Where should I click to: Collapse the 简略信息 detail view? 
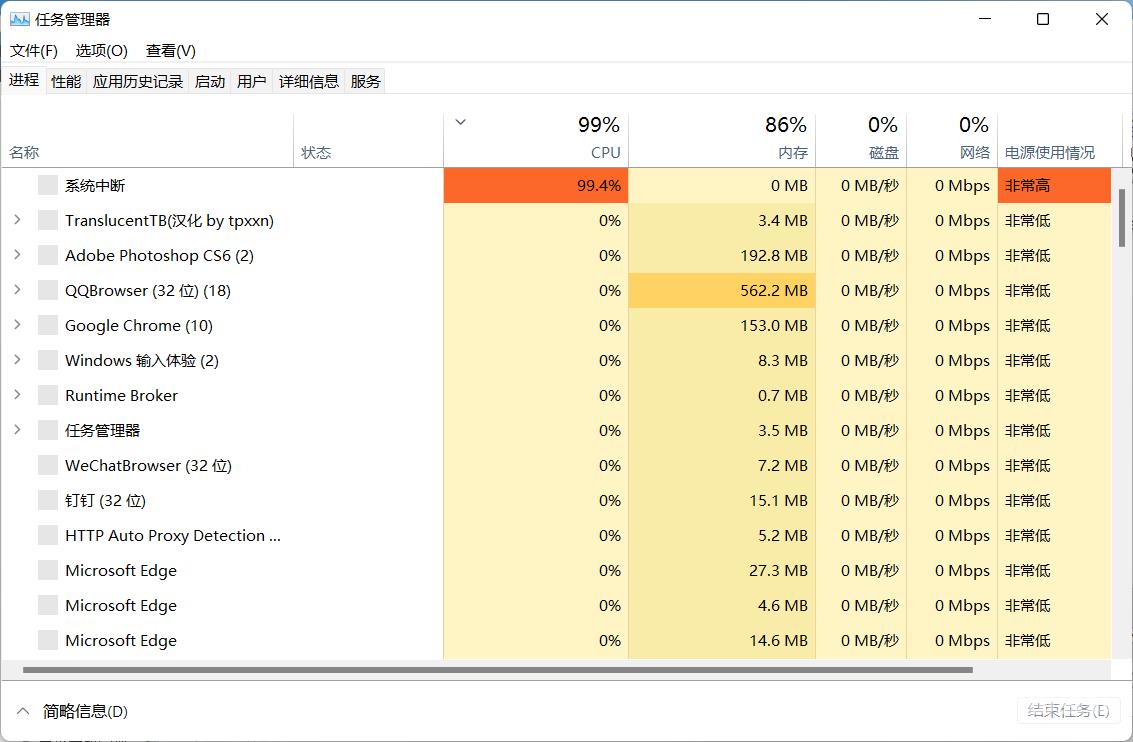24,711
